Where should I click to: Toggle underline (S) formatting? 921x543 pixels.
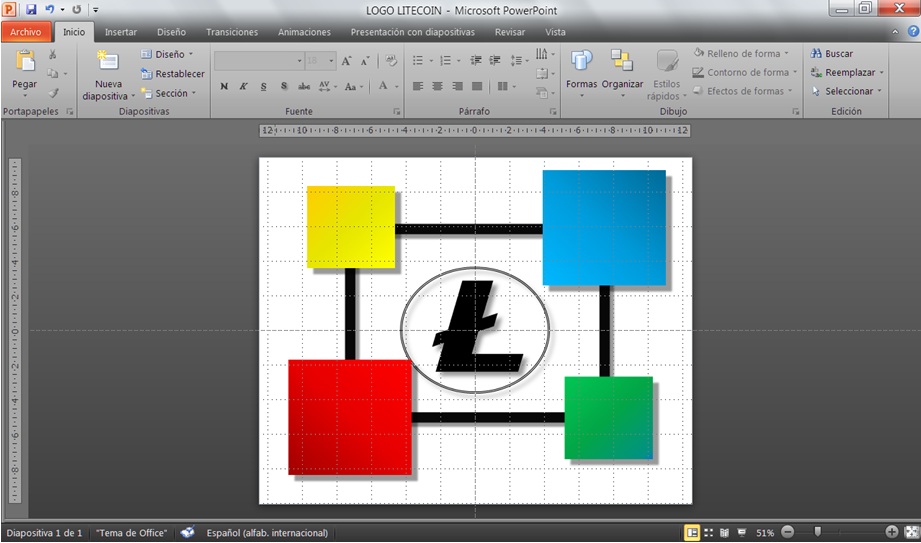[263, 86]
